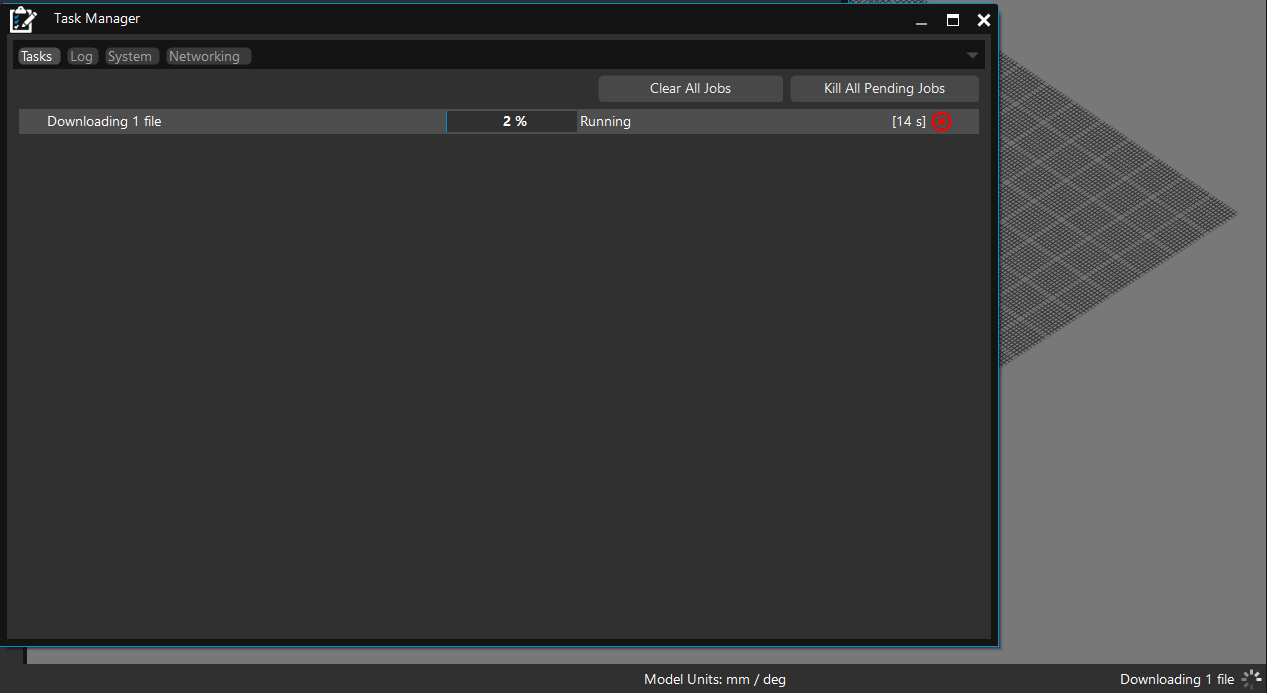Image resolution: width=1267 pixels, height=693 pixels.
Task: Open the Log tab
Action: click(81, 57)
